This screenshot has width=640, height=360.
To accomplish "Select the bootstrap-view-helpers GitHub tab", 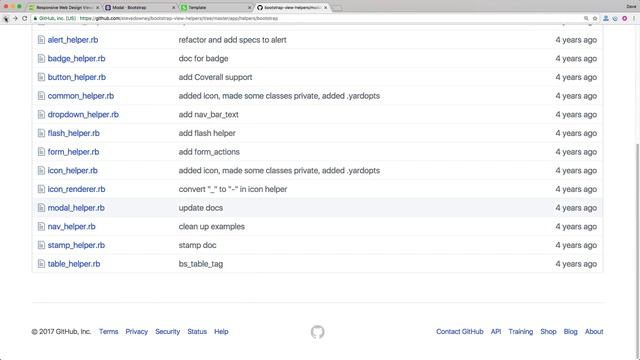I will click(292, 7).
